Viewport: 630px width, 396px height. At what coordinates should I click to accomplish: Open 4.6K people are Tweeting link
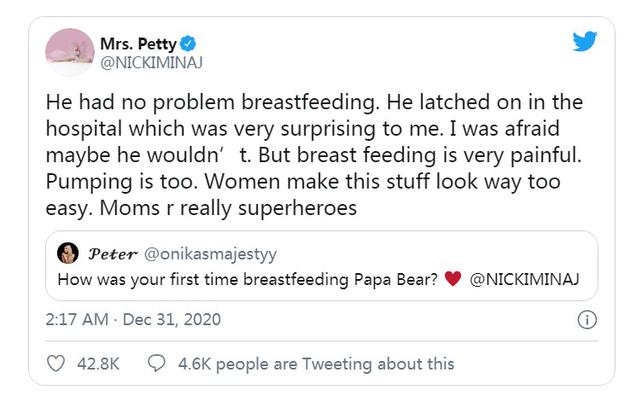tap(316, 364)
